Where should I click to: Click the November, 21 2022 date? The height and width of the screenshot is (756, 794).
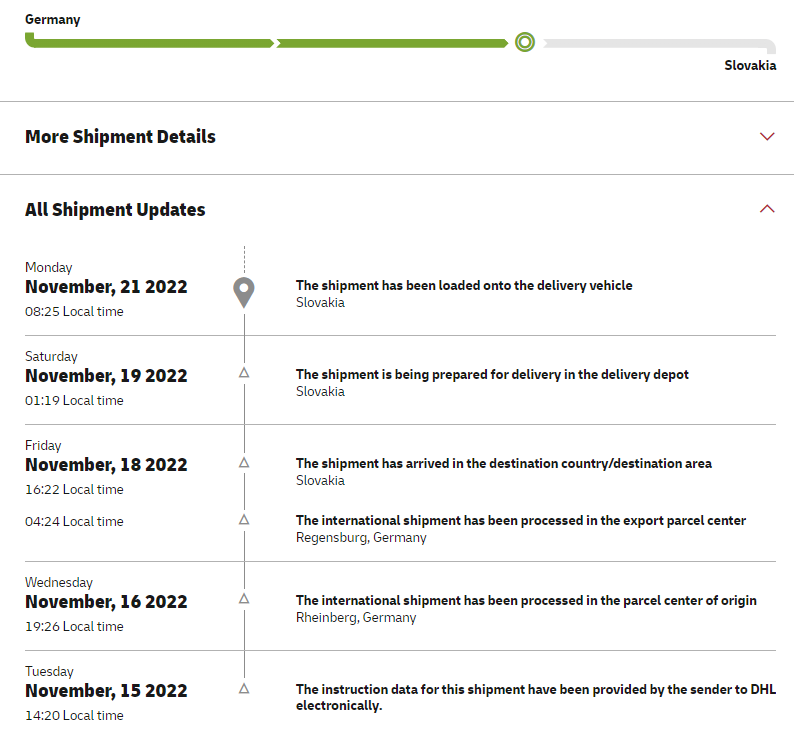(x=106, y=287)
